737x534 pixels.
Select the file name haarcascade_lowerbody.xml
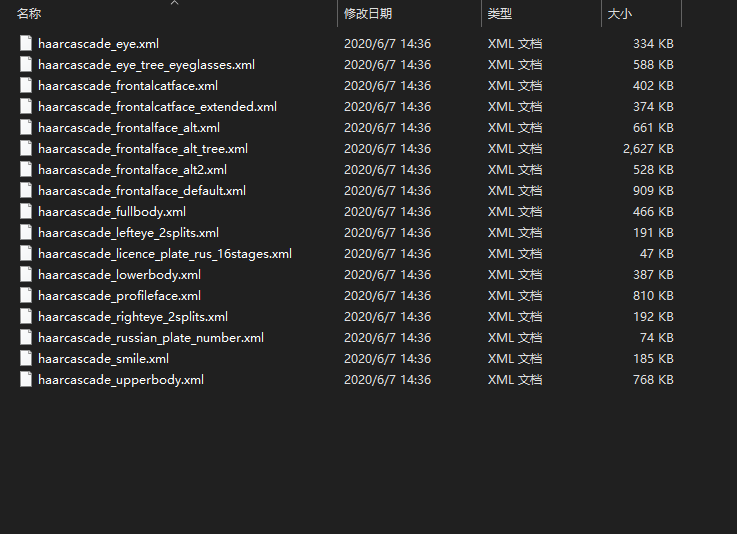119,275
